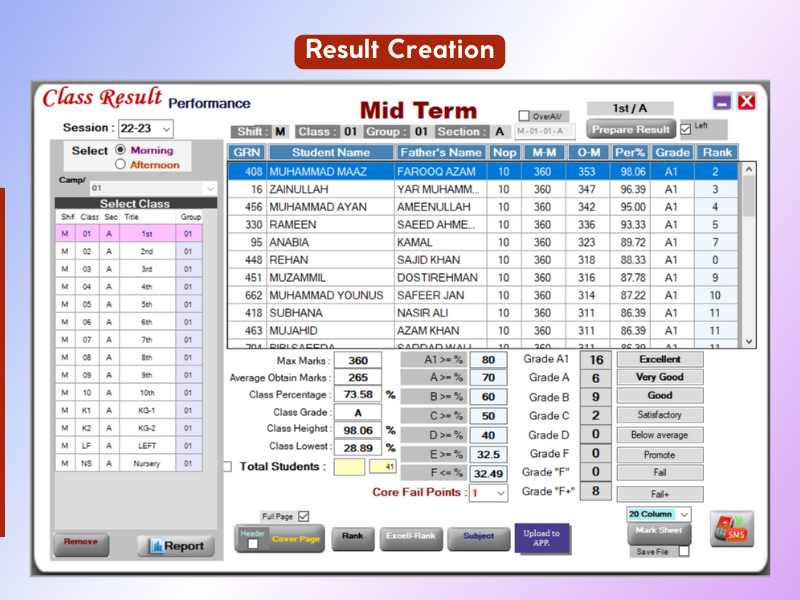Screen dimensions: 800x600
Task: Click the Prepare Result button
Action: (630, 130)
